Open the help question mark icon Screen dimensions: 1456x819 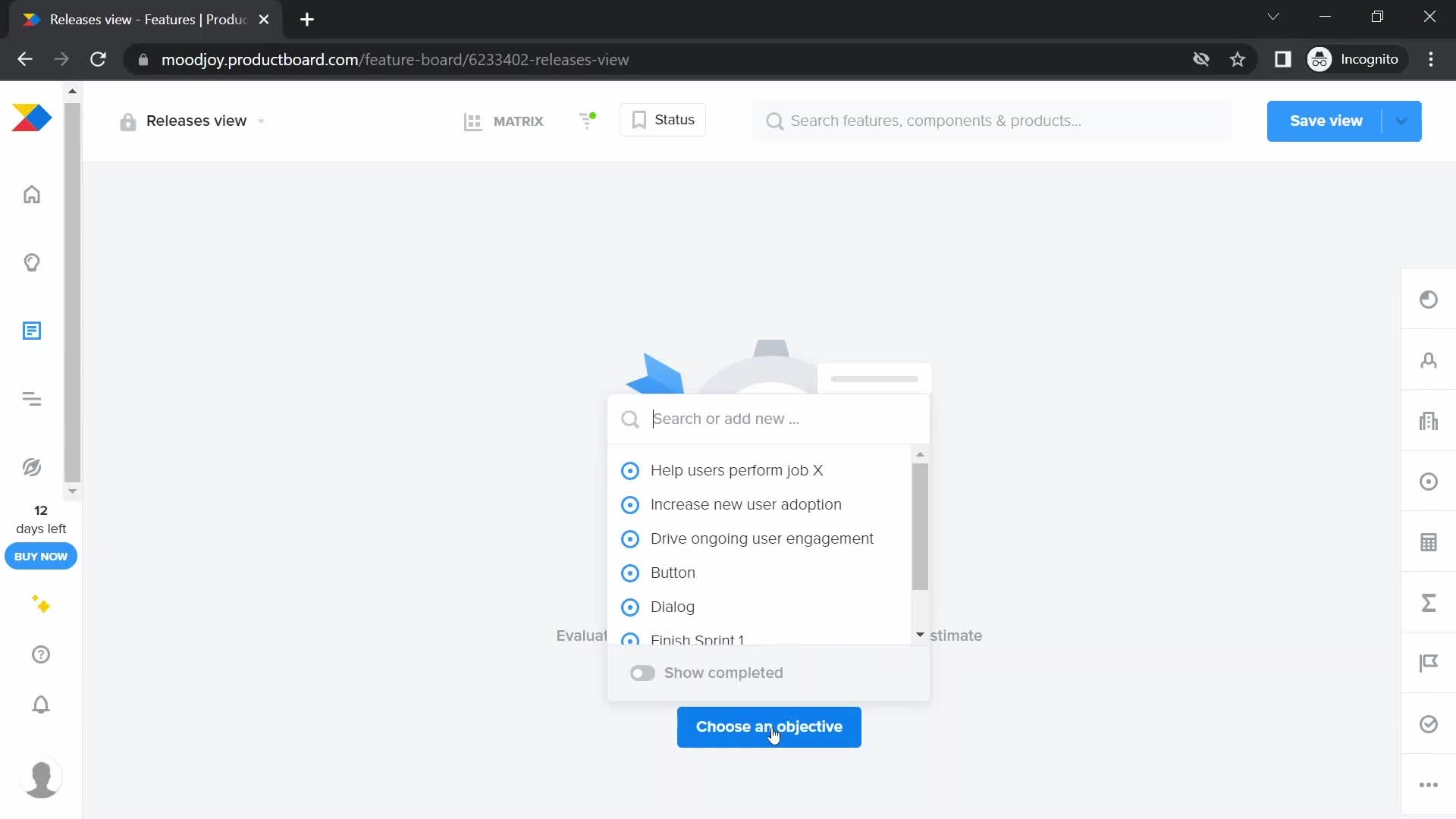point(41,654)
